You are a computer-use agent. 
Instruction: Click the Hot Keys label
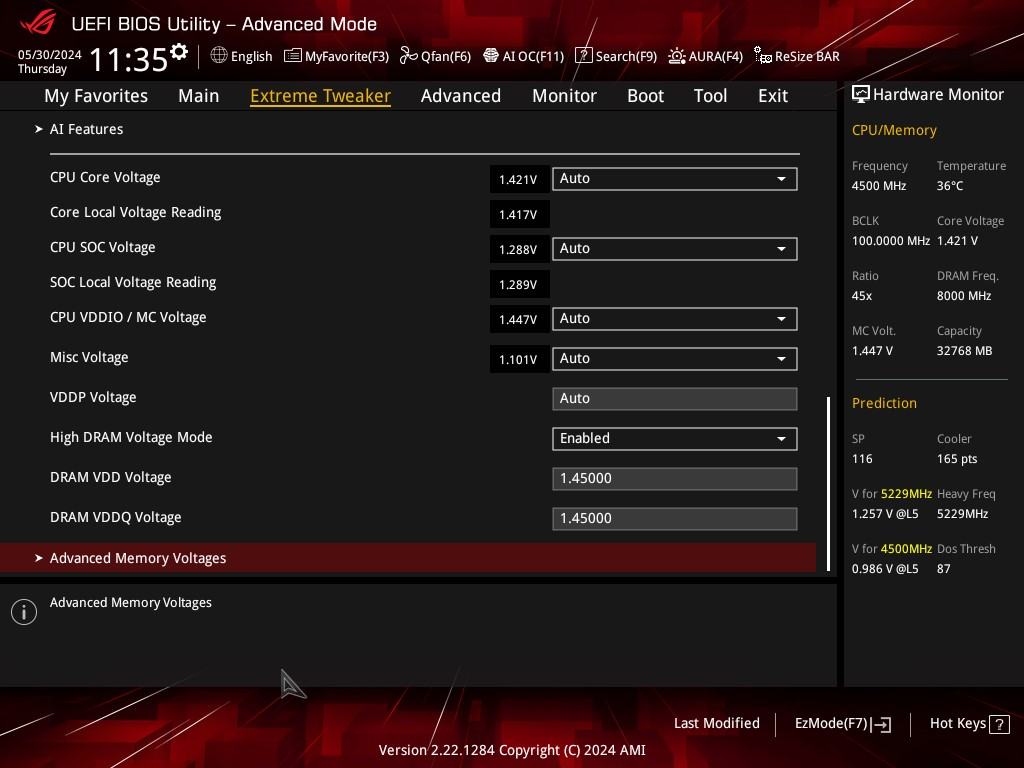point(957,724)
